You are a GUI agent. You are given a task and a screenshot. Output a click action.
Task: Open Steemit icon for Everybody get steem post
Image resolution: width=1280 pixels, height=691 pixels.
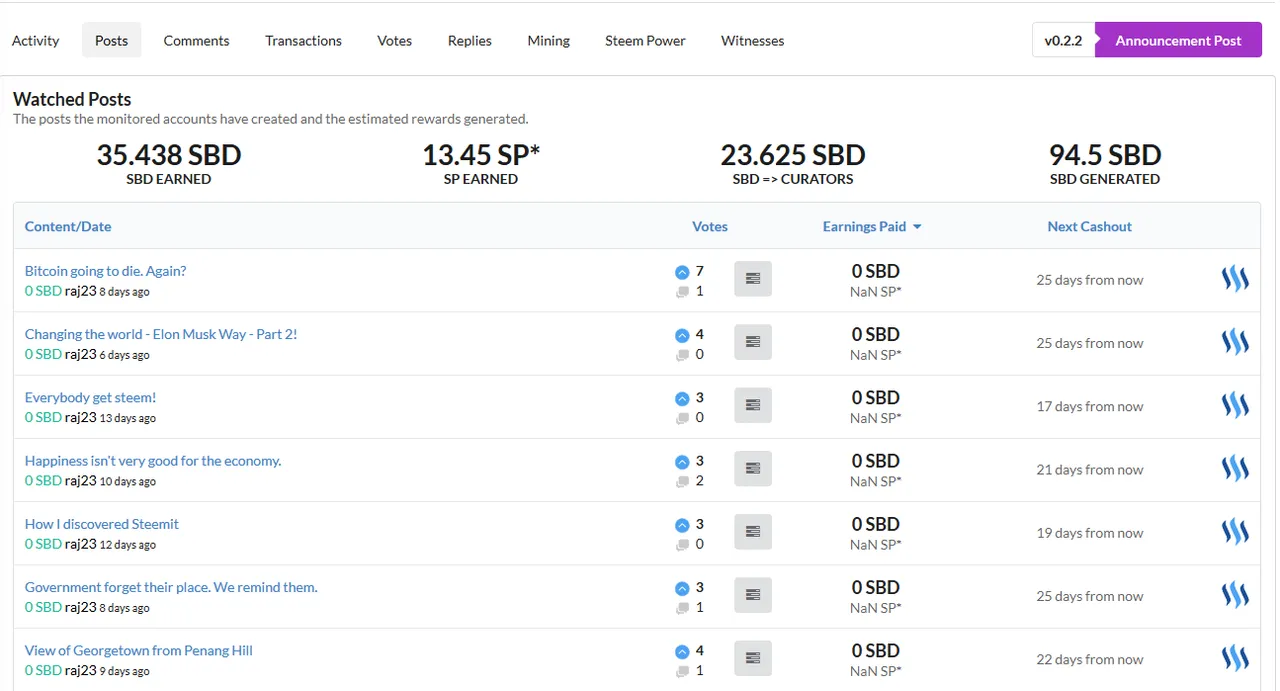click(x=1235, y=406)
